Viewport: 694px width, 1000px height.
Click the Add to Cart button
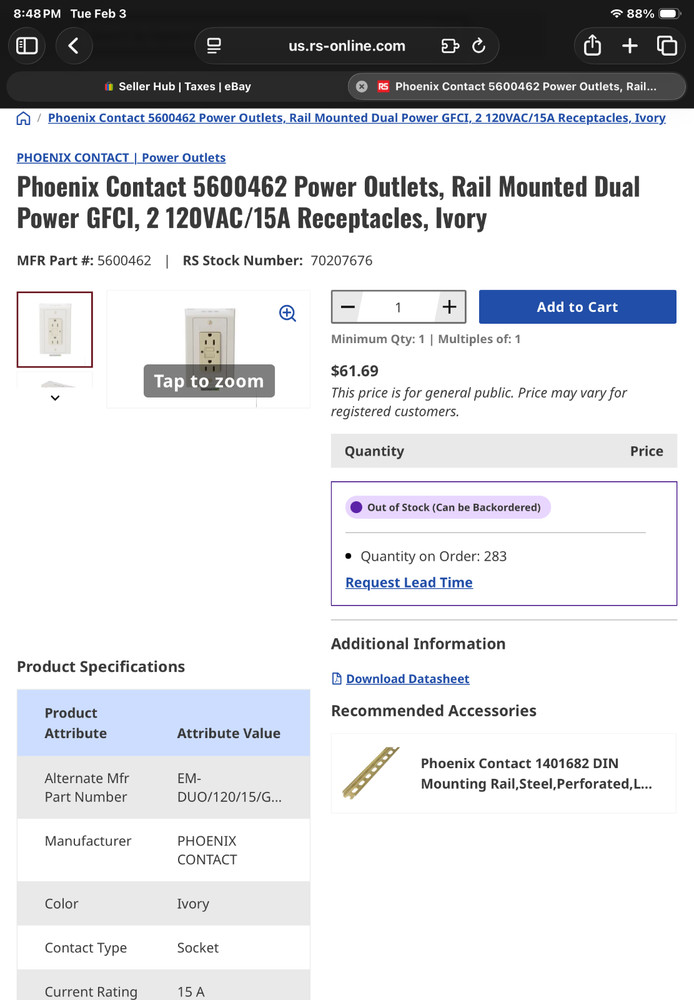(578, 306)
